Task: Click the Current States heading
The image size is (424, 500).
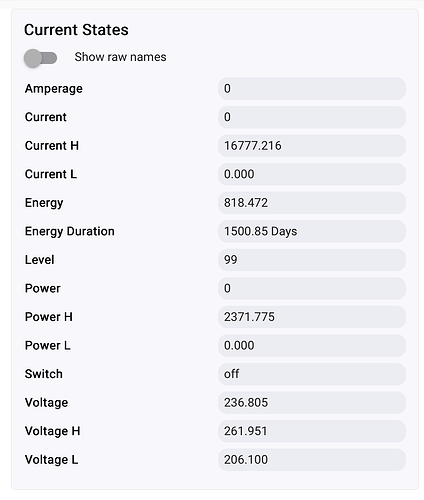Action: coord(76,30)
